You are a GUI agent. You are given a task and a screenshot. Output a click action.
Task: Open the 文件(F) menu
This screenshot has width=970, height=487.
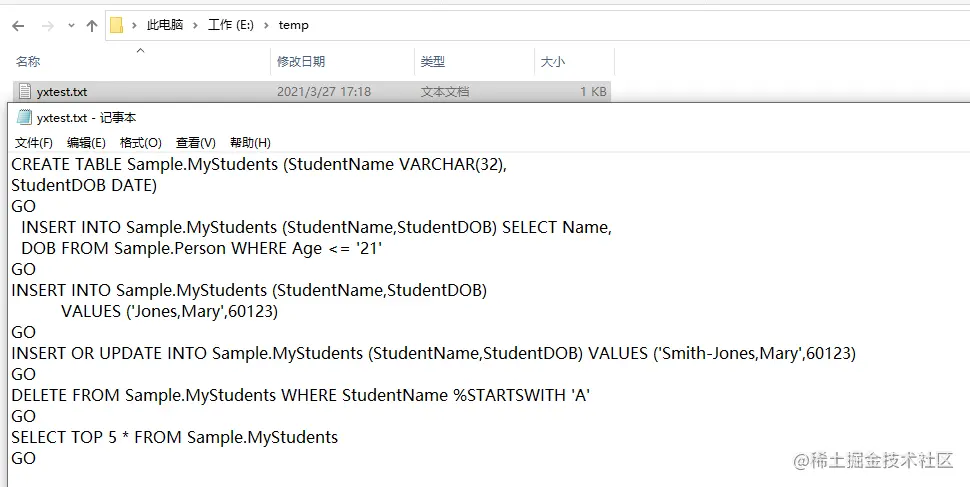pyautogui.click(x=33, y=143)
